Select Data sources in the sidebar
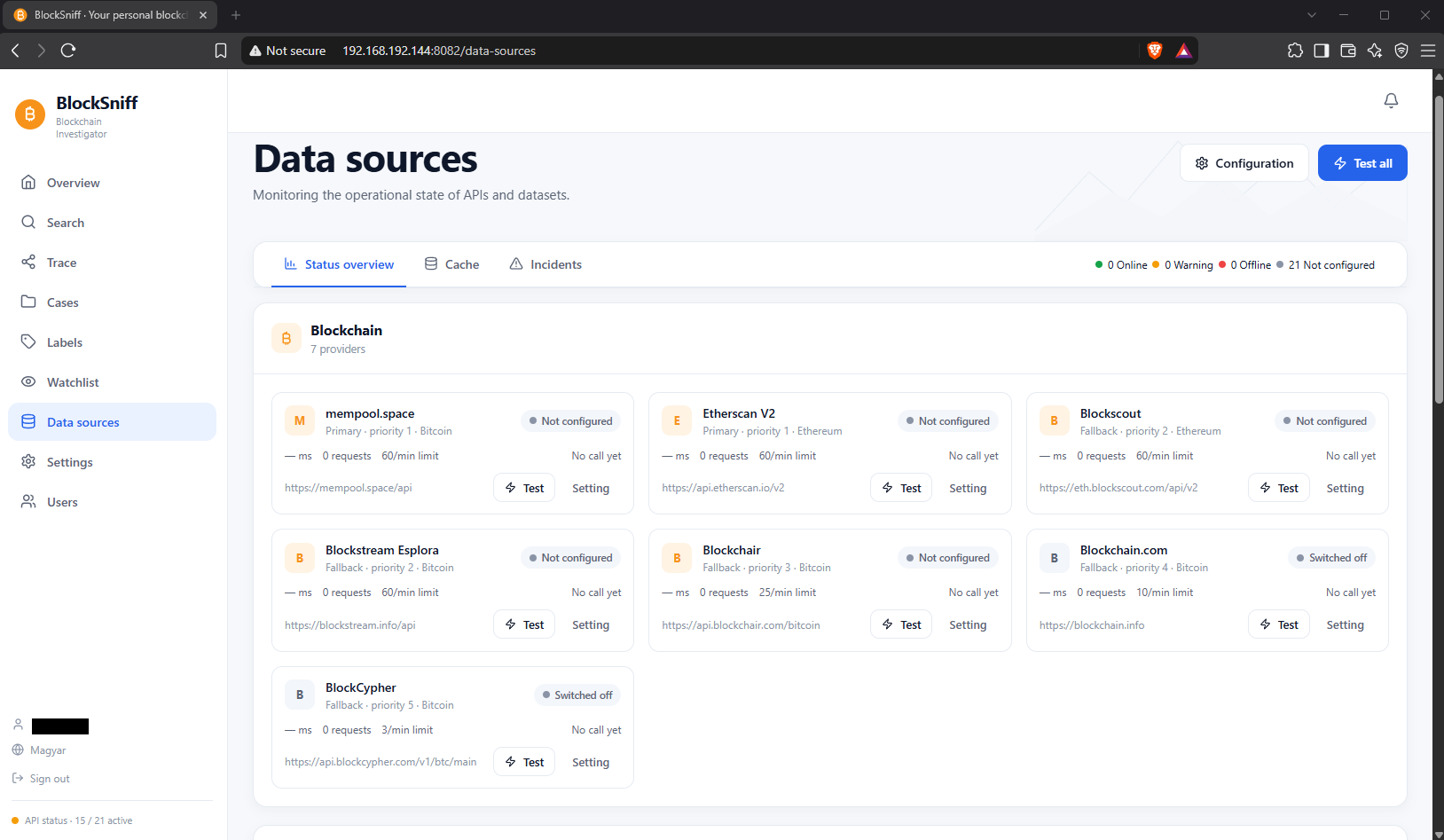Image resolution: width=1444 pixels, height=840 pixels. point(112,422)
